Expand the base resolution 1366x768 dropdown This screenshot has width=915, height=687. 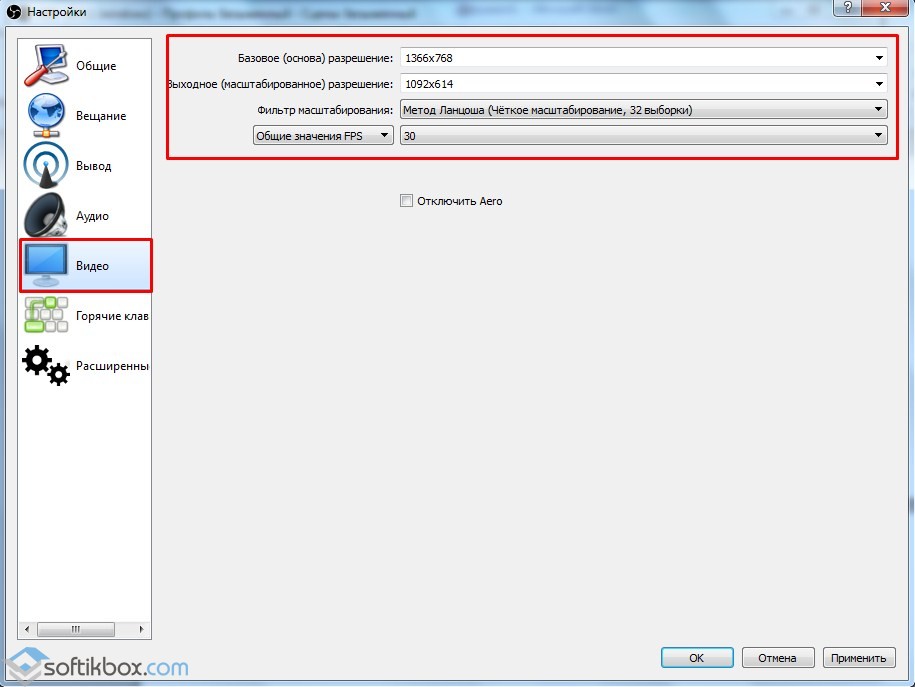(x=643, y=58)
